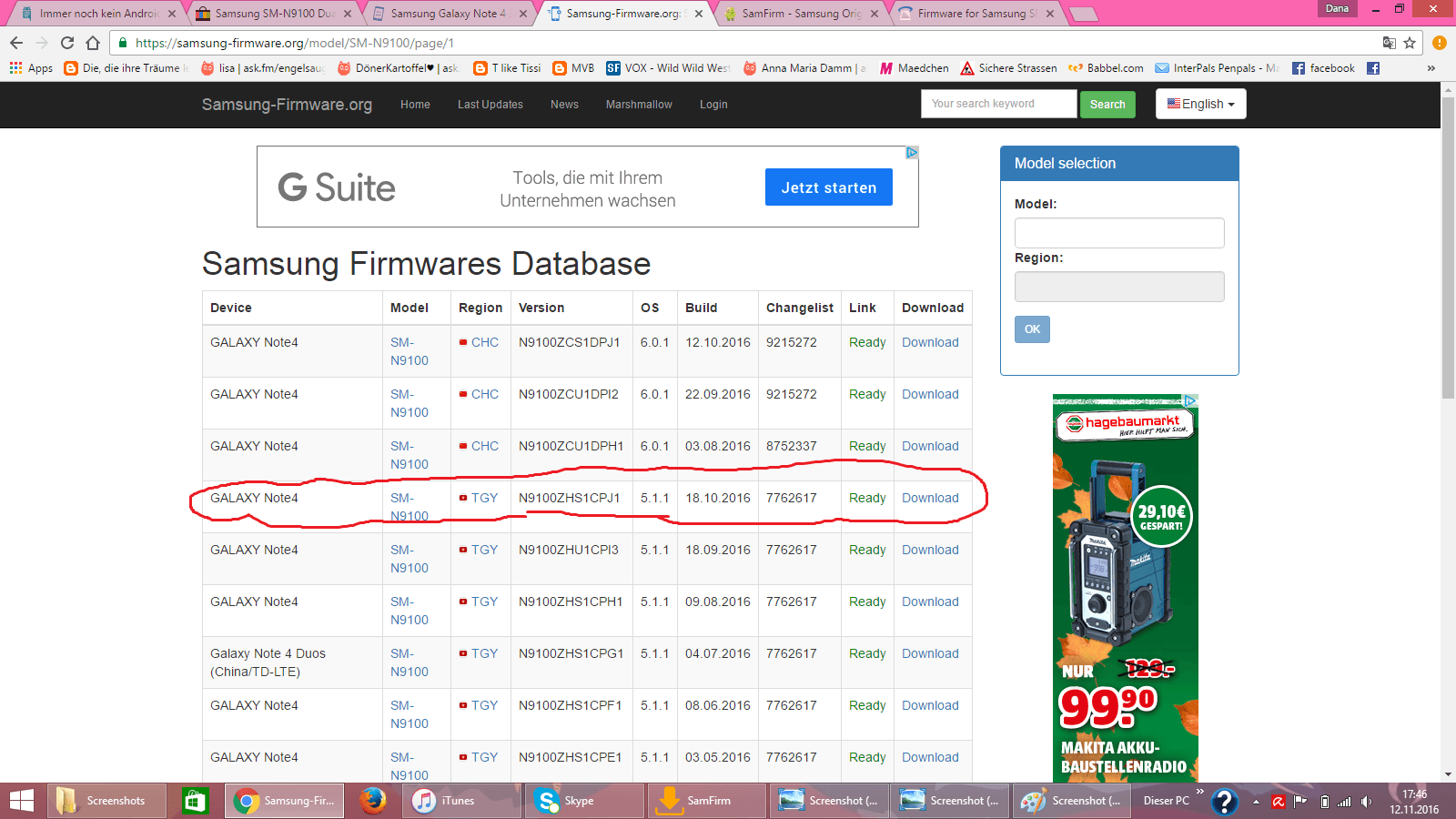Open the Babbel.com bookmark
This screenshot has width=1456, height=819.
pyautogui.click(x=1106, y=68)
